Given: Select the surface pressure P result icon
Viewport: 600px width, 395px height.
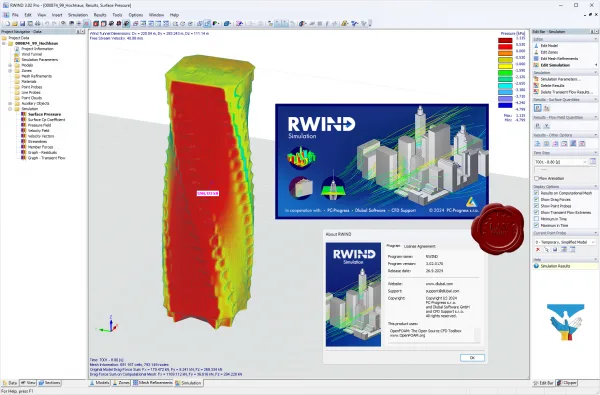Looking at the screenshot, I should click(538, 108).
